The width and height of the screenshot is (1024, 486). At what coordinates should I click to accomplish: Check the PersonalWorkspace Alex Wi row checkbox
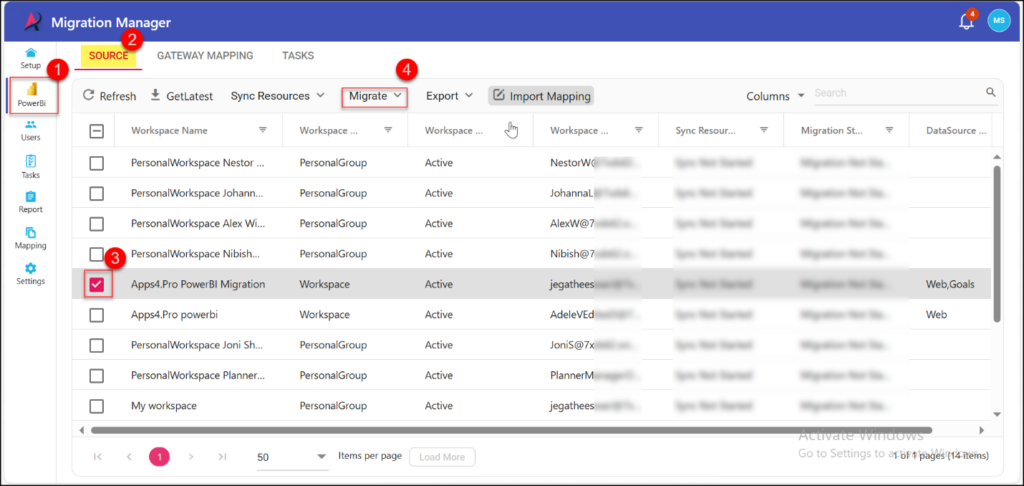coord(96,223)
